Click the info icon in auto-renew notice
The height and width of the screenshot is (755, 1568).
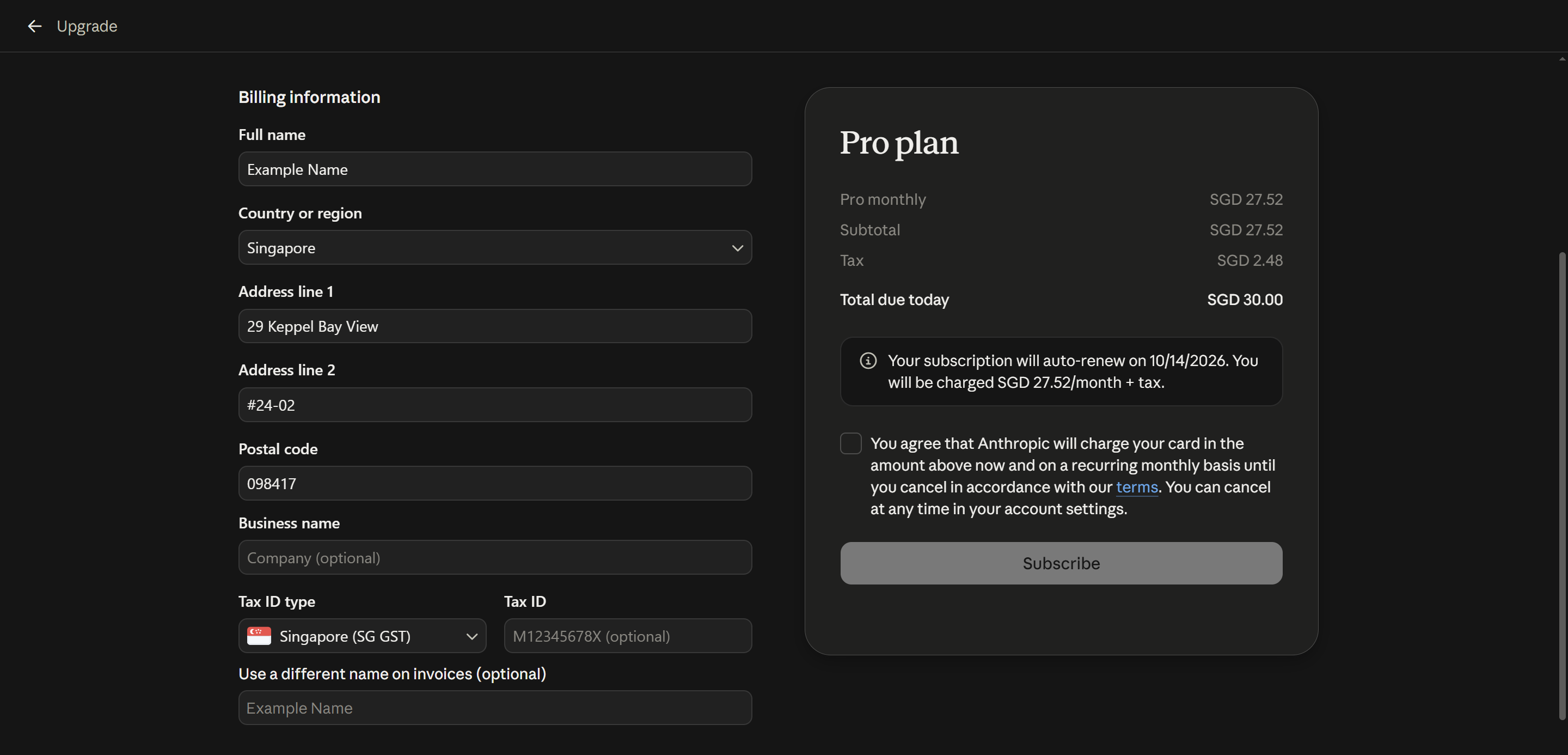(x=868, y=361)
